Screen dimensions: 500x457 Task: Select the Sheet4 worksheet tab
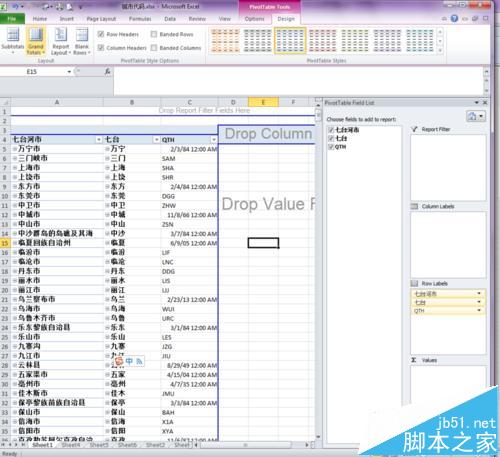[71, 445]
